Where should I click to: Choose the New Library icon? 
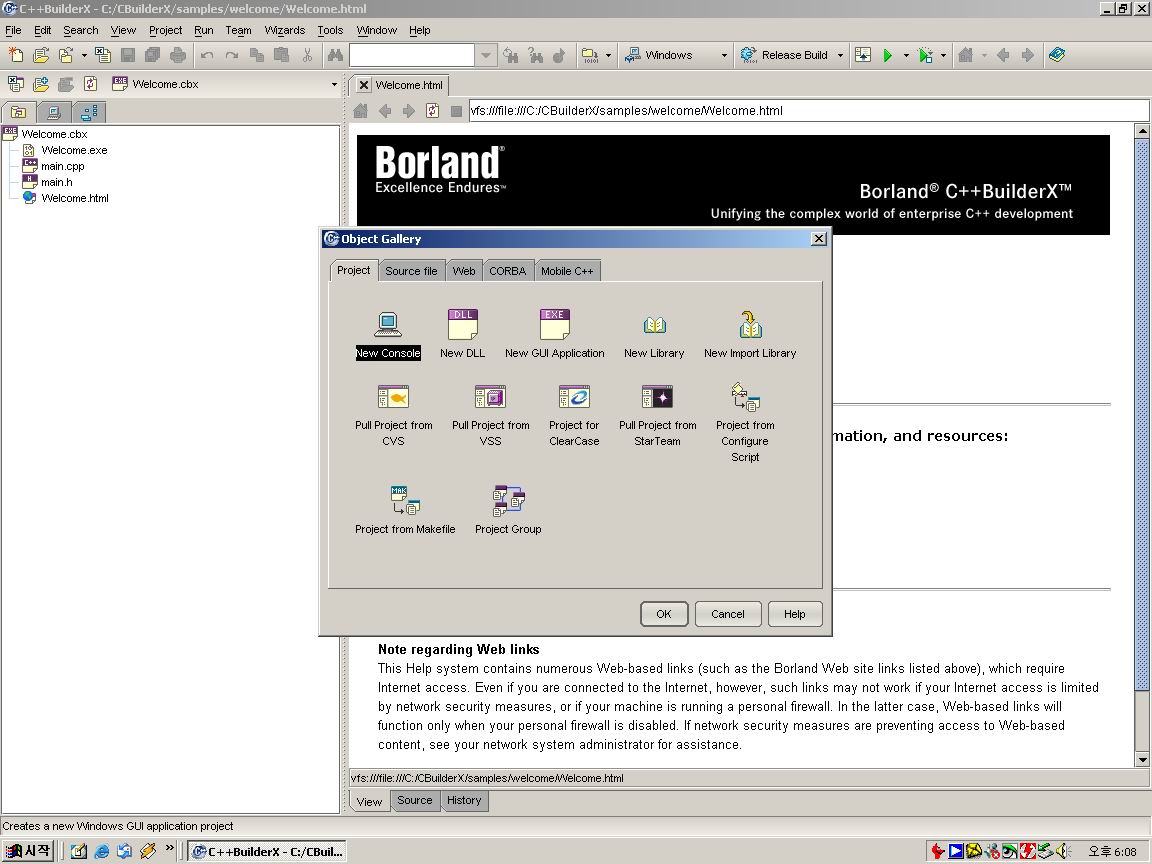[654, 325]
